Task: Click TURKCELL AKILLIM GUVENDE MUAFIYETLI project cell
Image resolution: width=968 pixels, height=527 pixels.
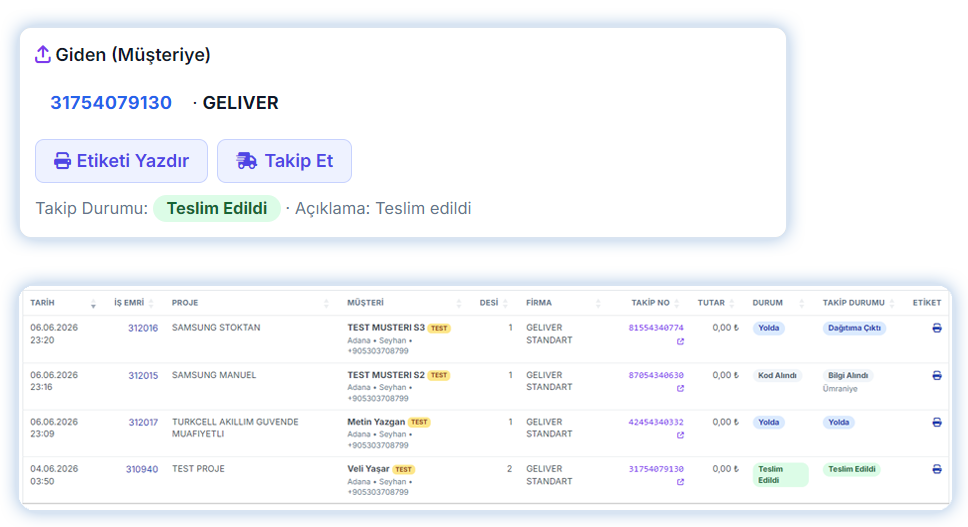Action: coord(235,428)
